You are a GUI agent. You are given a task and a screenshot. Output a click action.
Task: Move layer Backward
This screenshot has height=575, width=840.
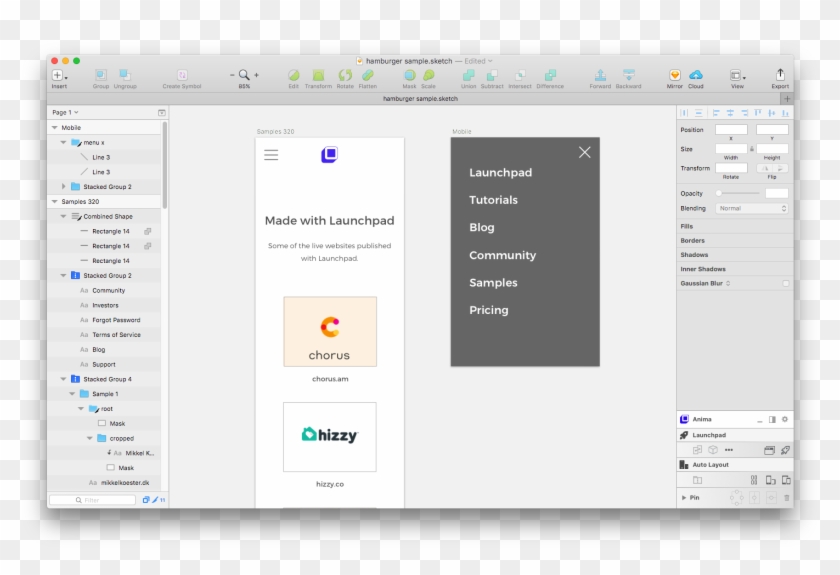click(628, 75)
